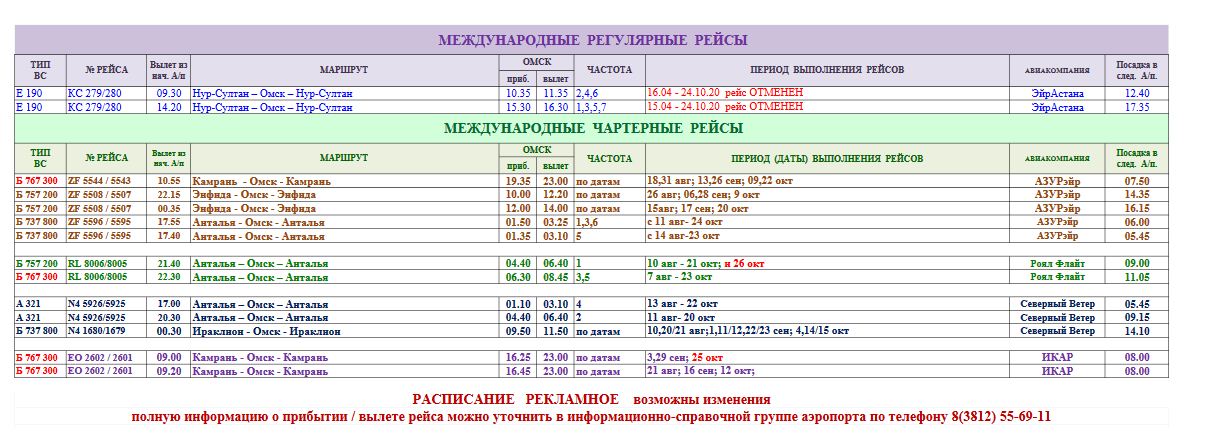Select landing time 14.35

click(1137, 195)
